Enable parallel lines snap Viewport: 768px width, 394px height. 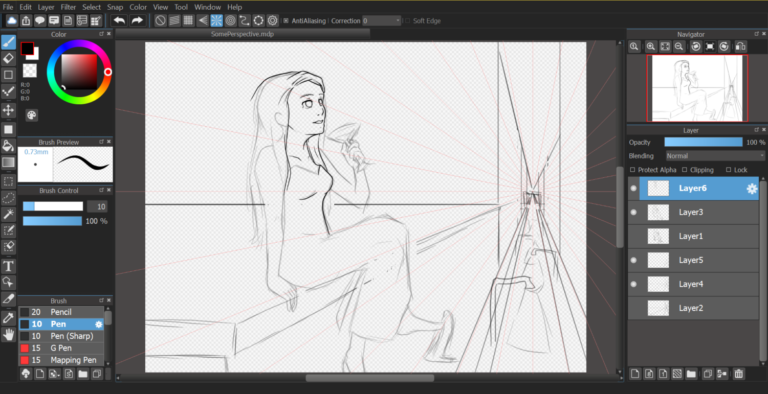(x=174, y=21)
